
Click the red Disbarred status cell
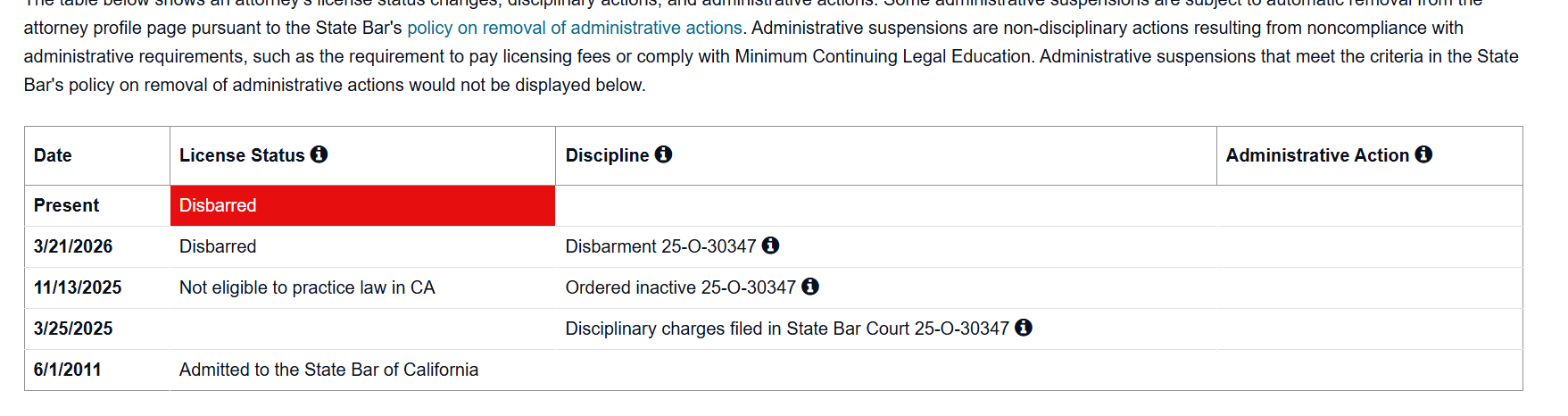361,205
